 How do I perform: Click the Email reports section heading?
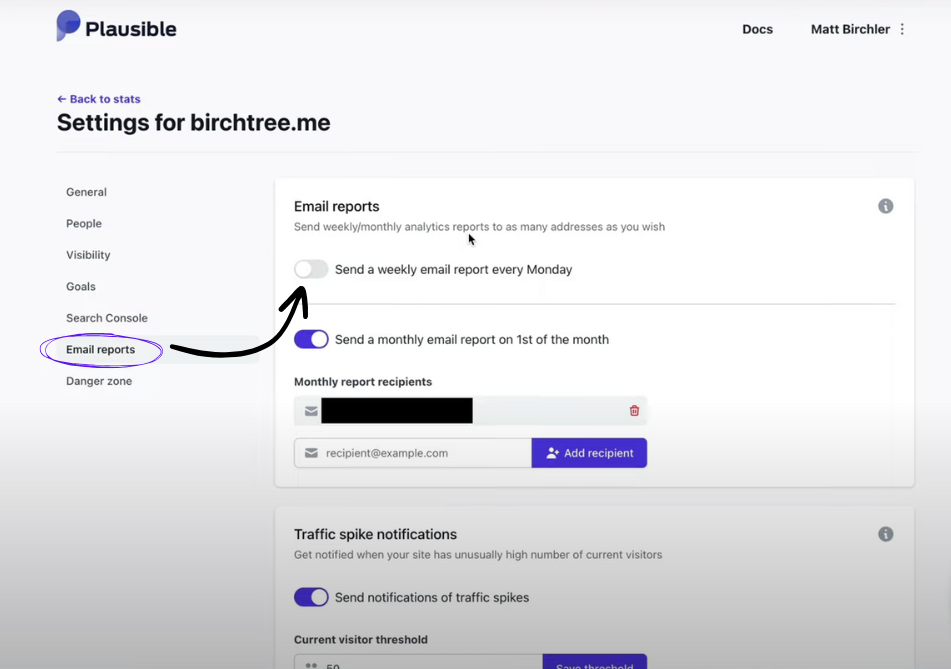(337, 206)
